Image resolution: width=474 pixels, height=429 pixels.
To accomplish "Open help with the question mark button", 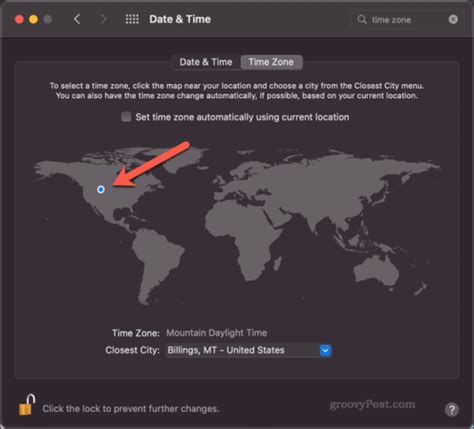I will pyautogui.click(x=452, y=409).
